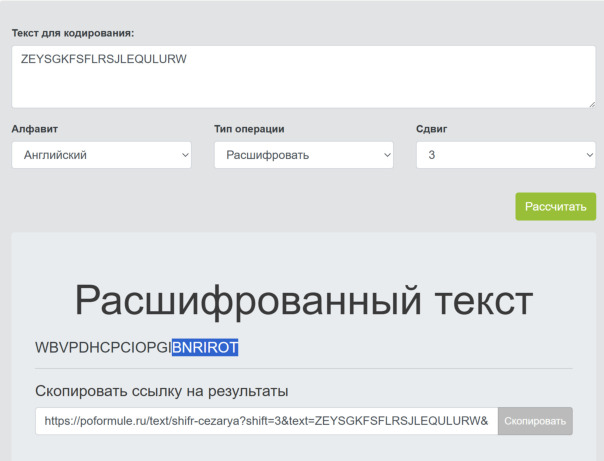604x461 pixels.
Task: Click the Тип операции field label
Action: (x=249, y=129)
